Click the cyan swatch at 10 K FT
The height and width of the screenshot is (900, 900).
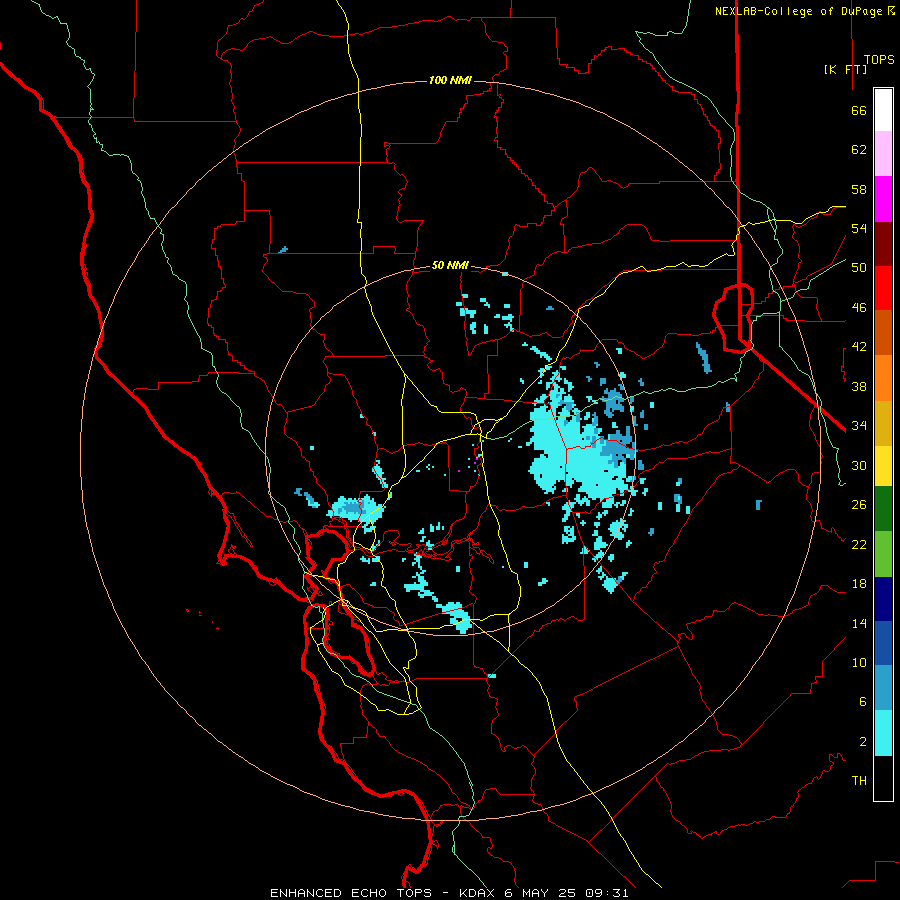pos(883,733)
